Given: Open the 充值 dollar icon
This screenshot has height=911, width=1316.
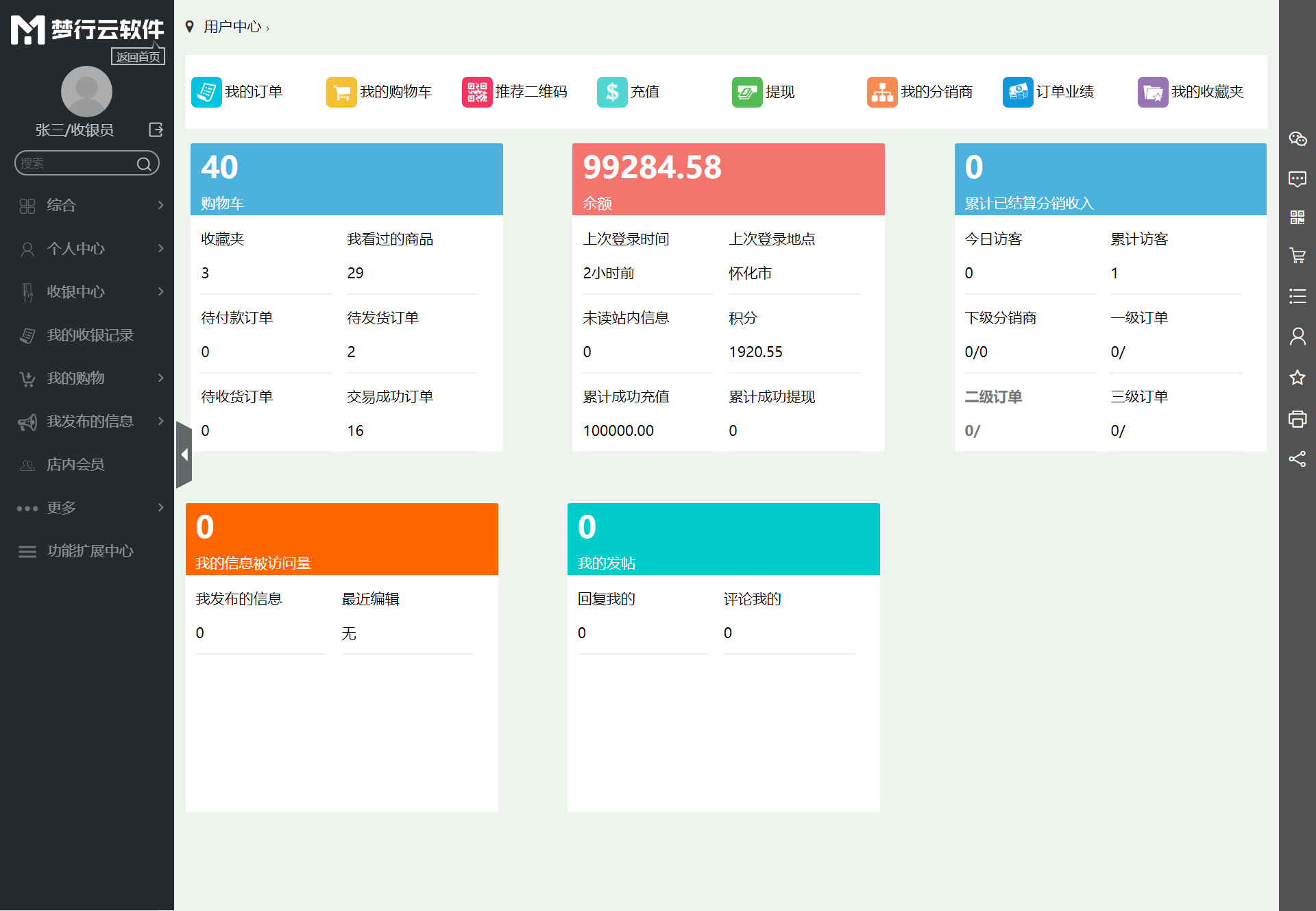Looking at the screenshot, I should 612,92.
